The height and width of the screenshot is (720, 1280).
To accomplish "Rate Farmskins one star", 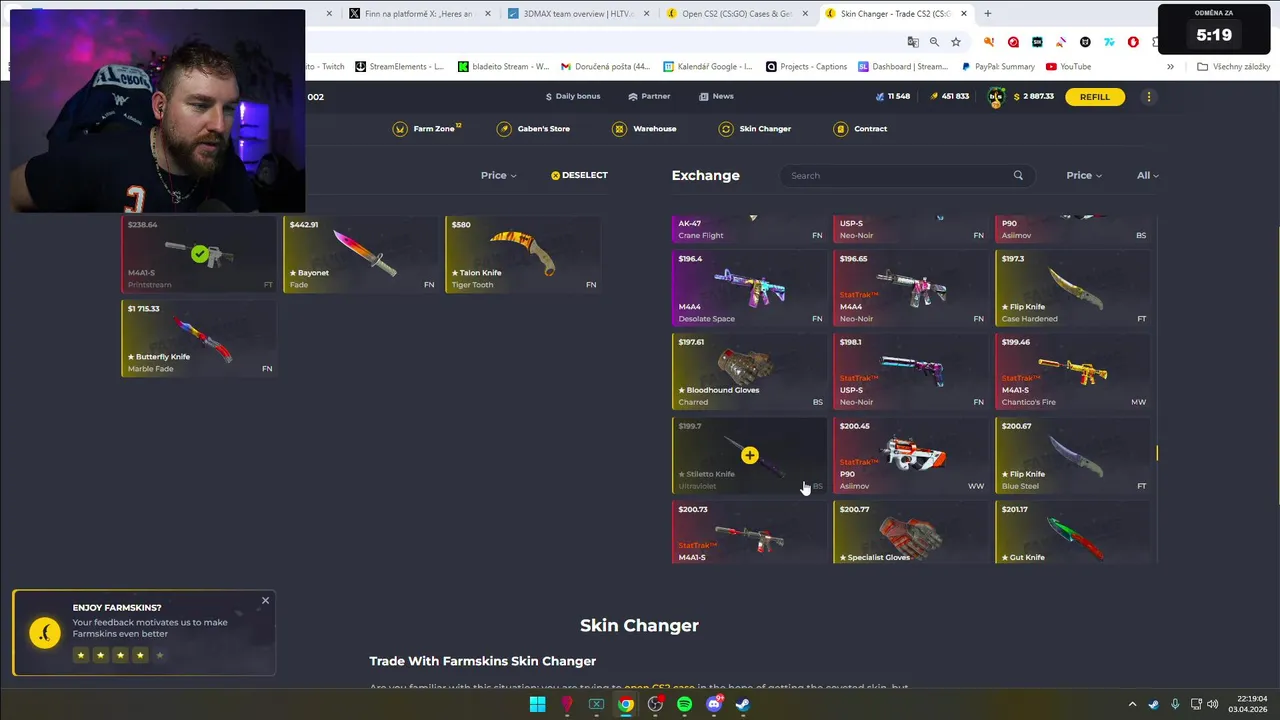I will click(81, 655).
